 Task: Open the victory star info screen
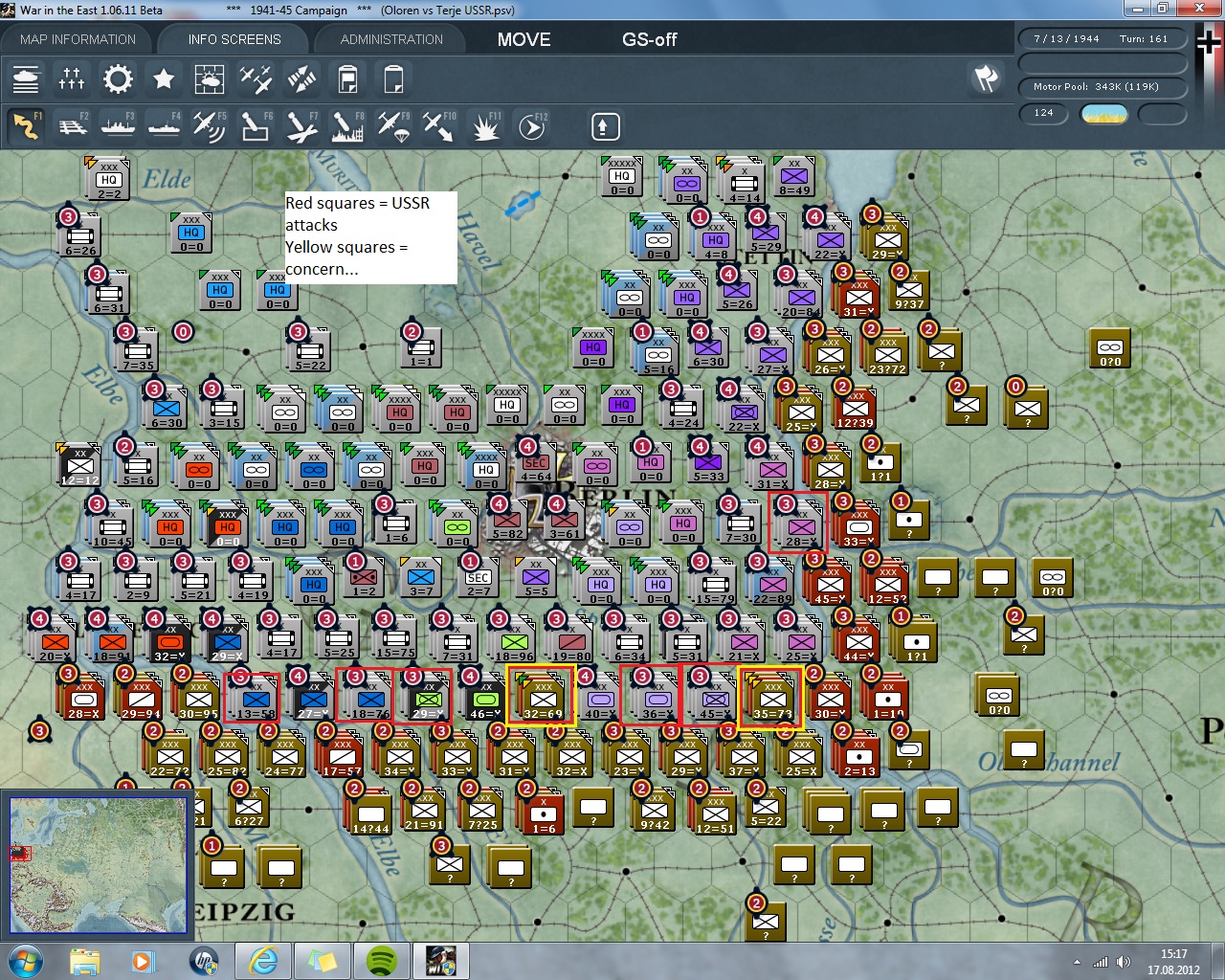pyautogui.click(x=164, y=79)
